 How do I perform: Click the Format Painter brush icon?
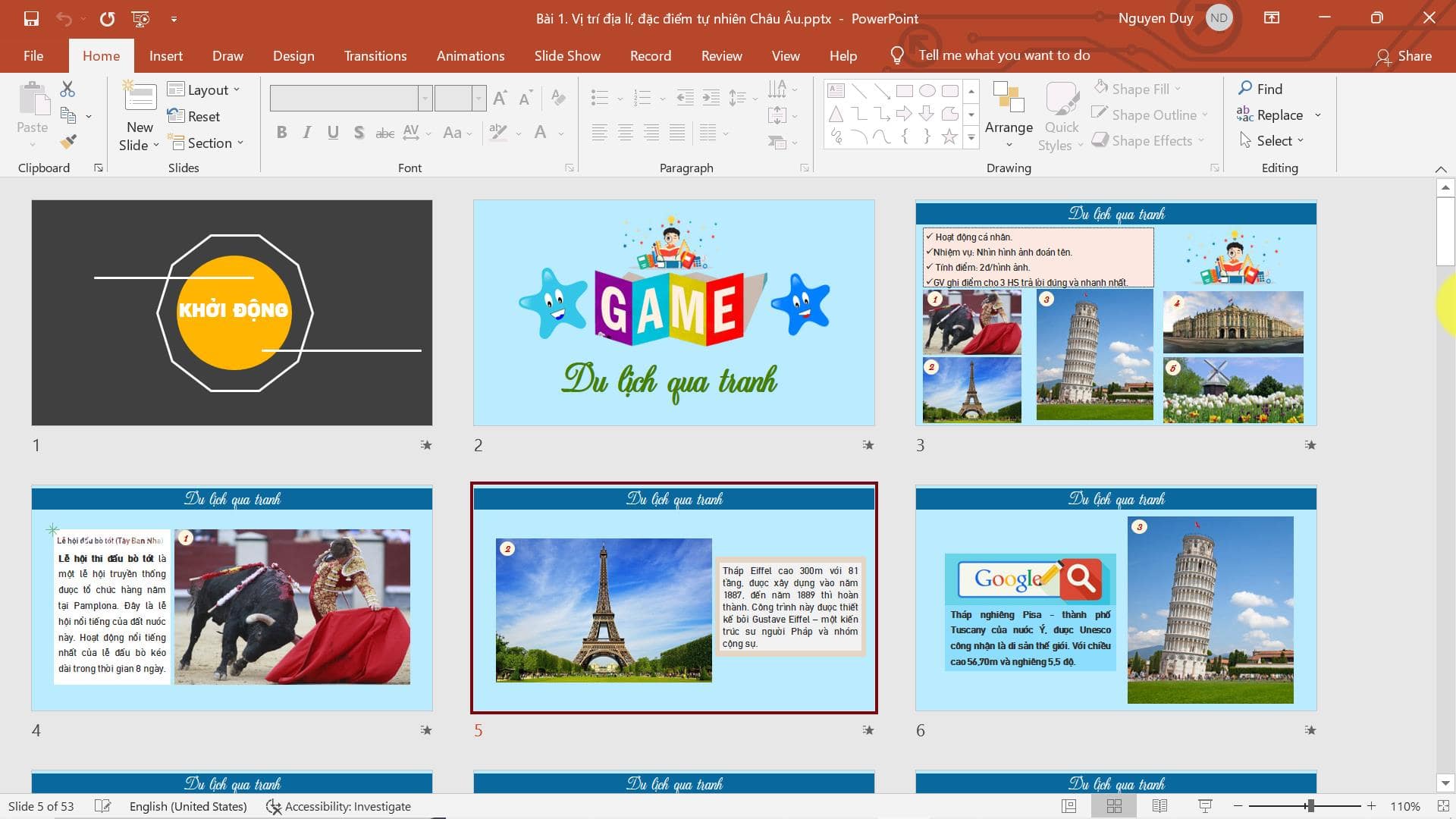[x=68, y=141]
